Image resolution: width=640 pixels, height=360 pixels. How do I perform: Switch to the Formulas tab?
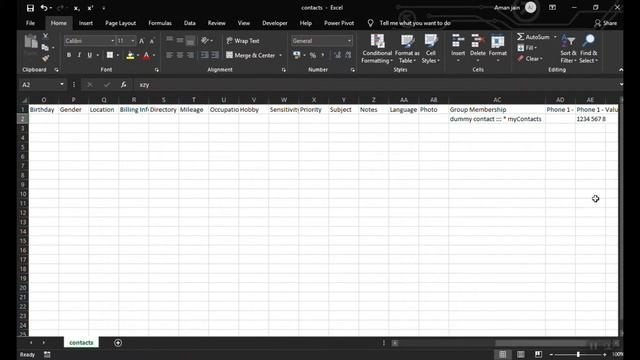(x=160, y=23)
